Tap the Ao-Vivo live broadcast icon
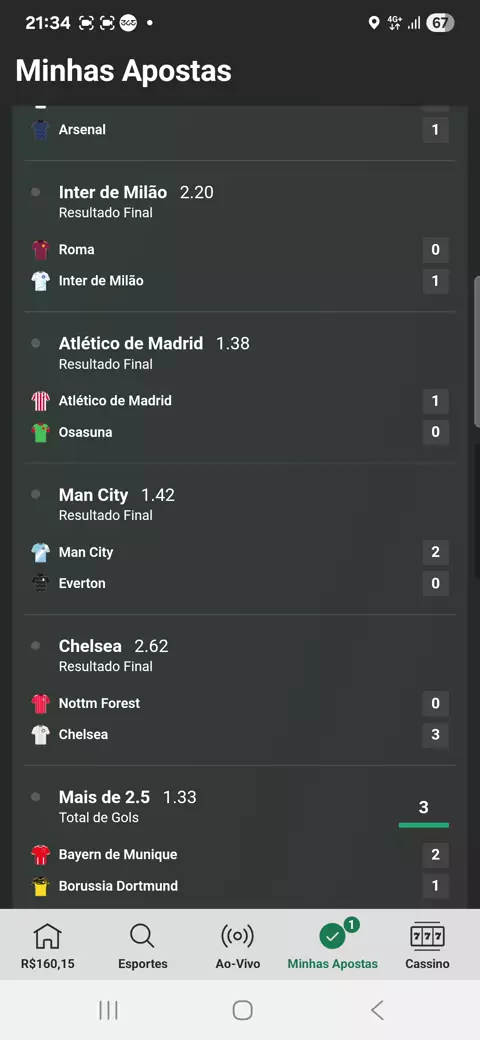 (x=237, y=936)
